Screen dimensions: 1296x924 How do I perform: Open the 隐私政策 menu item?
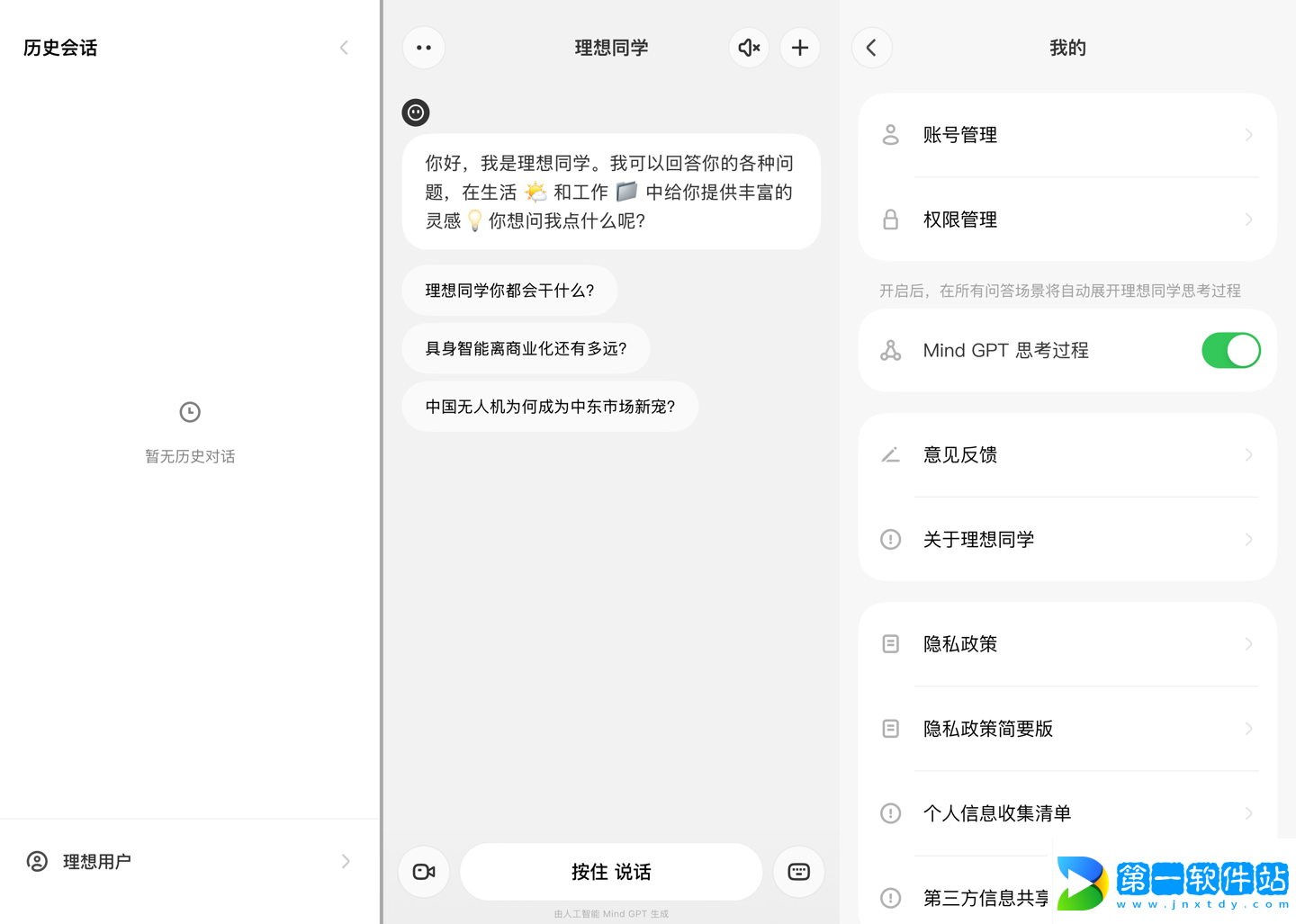[x=1067, y=644]
